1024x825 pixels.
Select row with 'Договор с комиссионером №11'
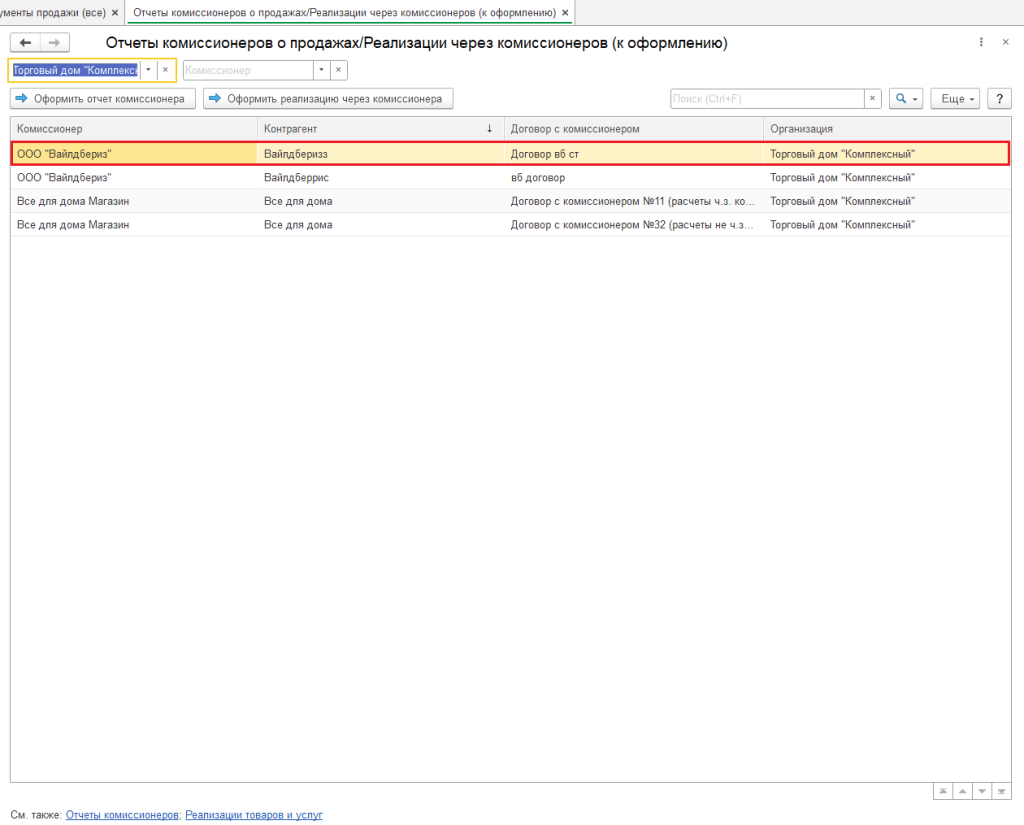pyautogui.click(x=511, y=201)
